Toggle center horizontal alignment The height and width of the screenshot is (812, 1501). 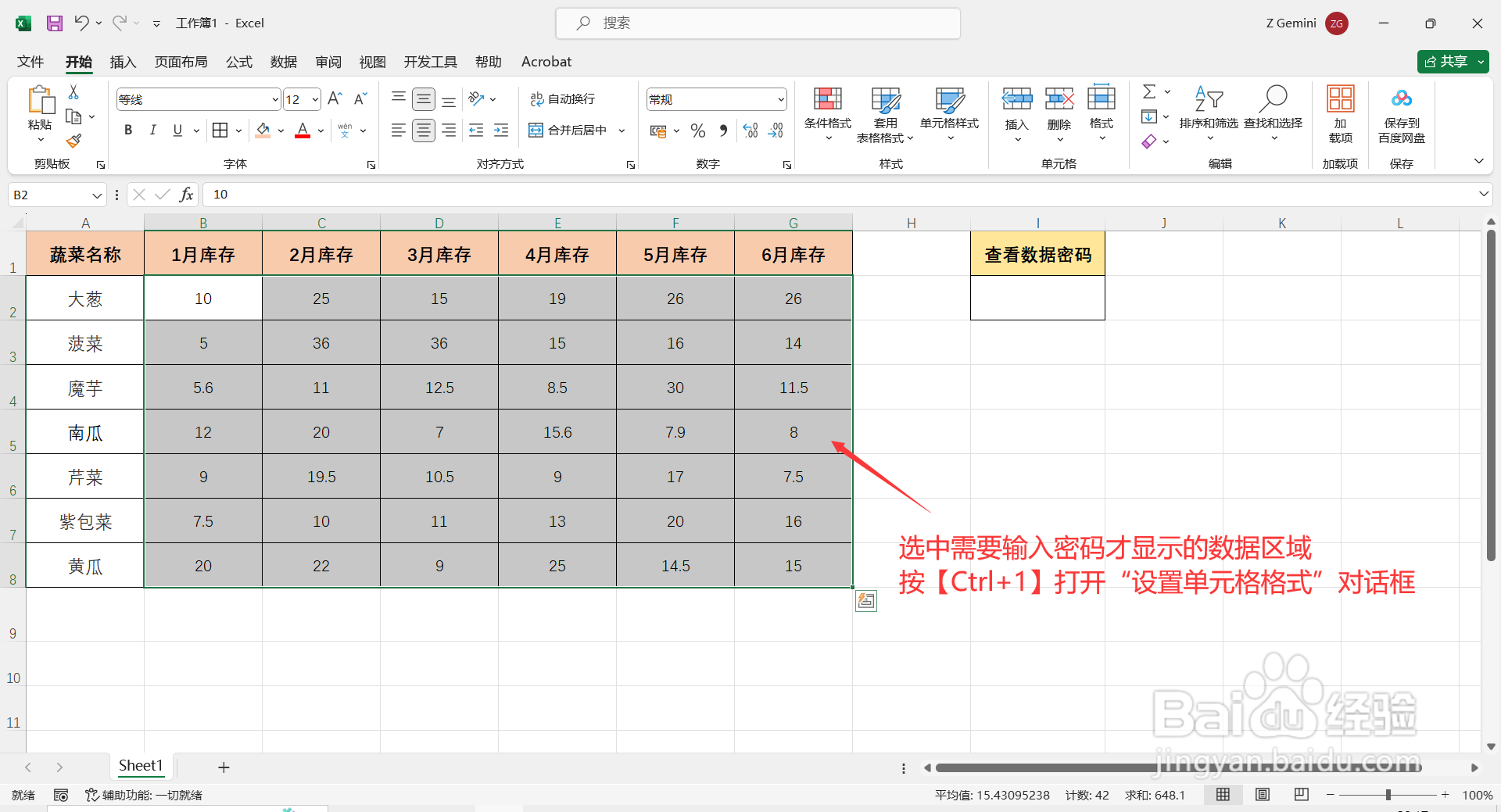pos(424,131)
